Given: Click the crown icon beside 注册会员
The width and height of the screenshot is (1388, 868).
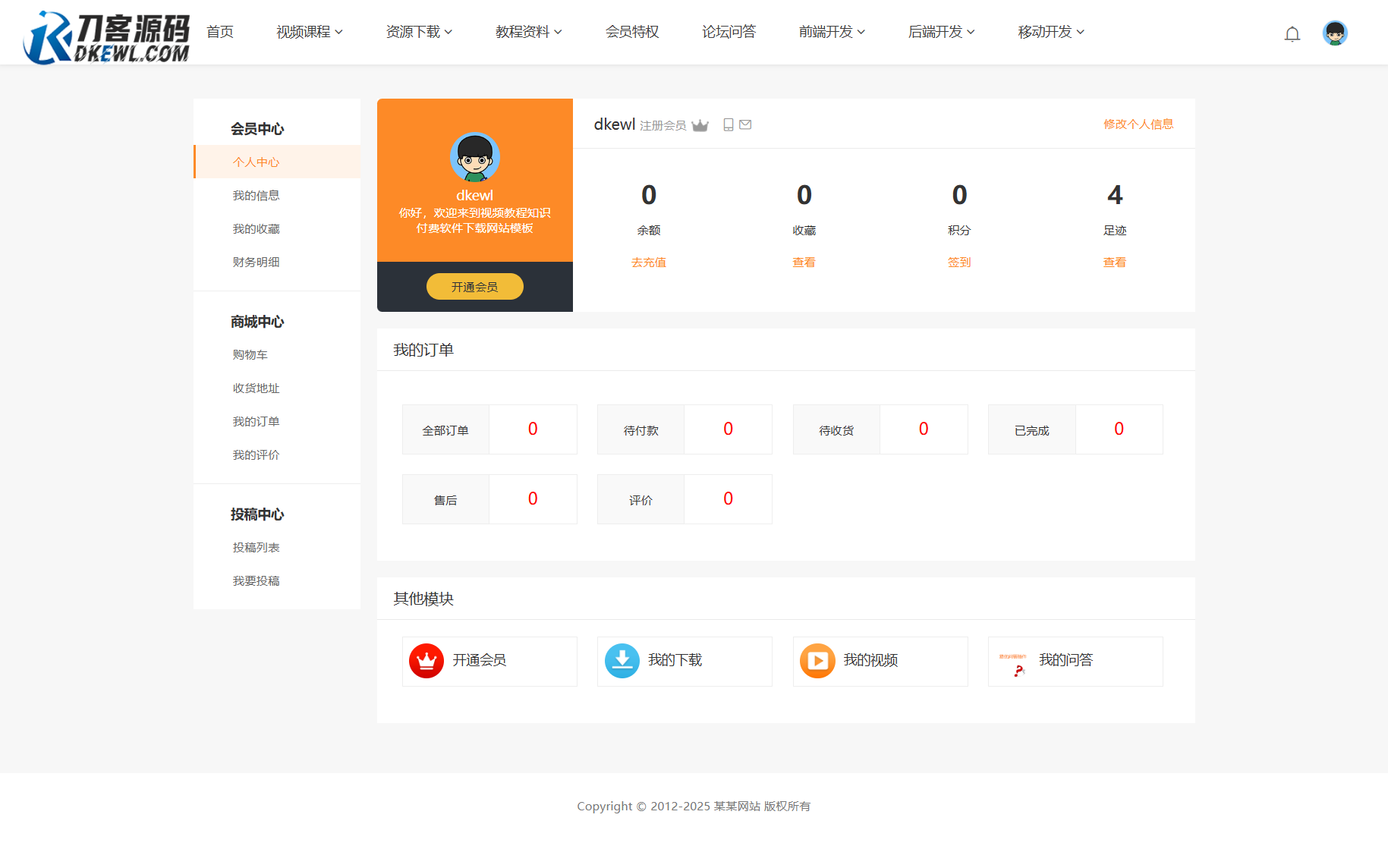Looking at the screenshot, I should 700,124.
